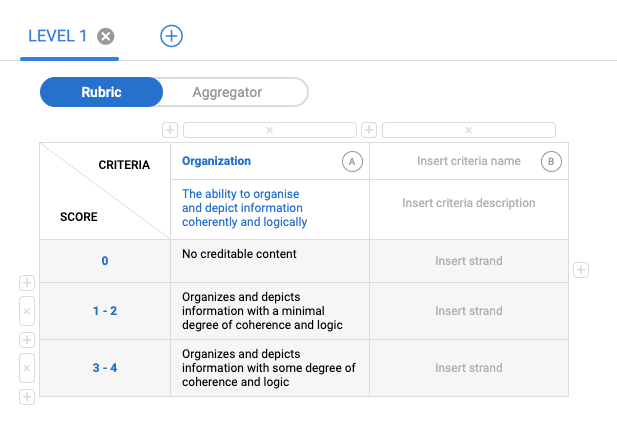The height and width of the screenshot is (422, 617).
Task: Delete the empty criteria column B
Action: click(468, 130)
